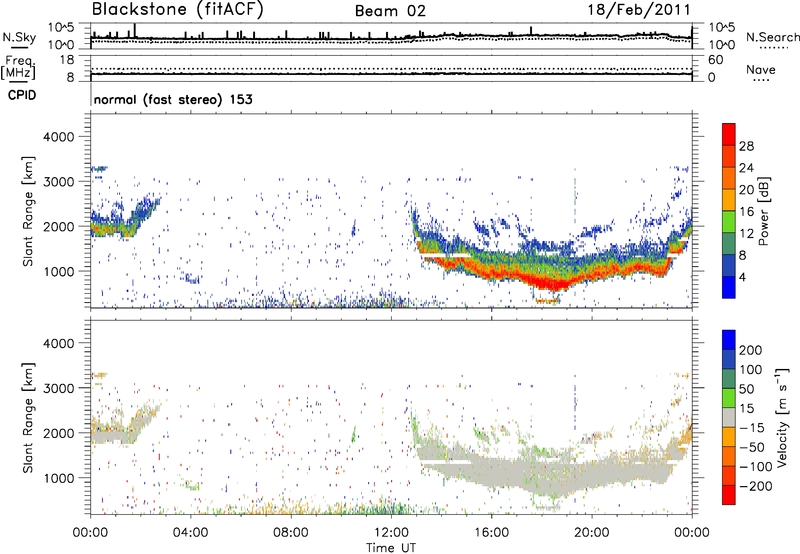The image size is (800, 554).
Task: Click the blue bottom of the Power color bar
Action: coord(729,287)
